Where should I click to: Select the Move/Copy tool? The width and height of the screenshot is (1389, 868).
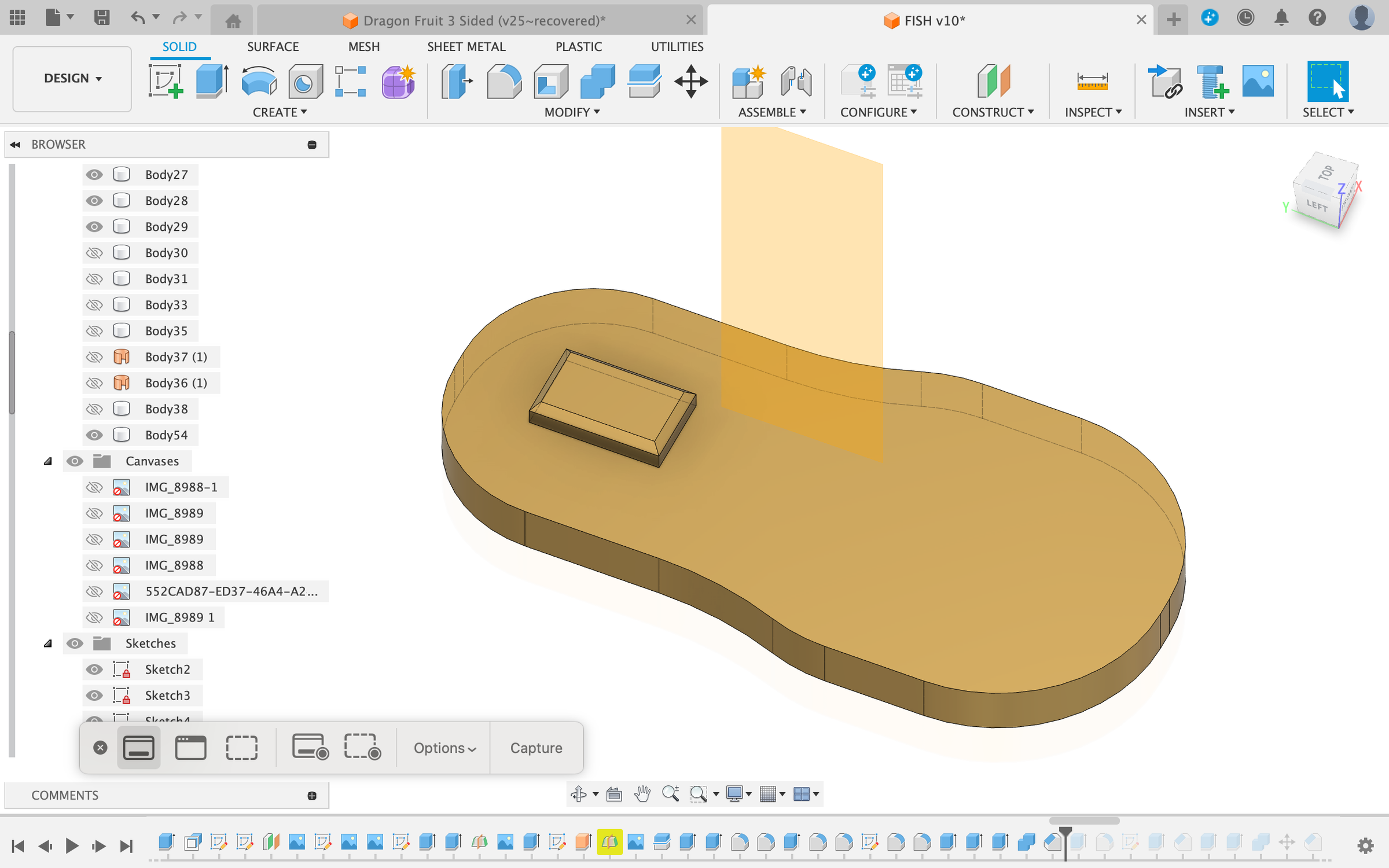(690, 82)
